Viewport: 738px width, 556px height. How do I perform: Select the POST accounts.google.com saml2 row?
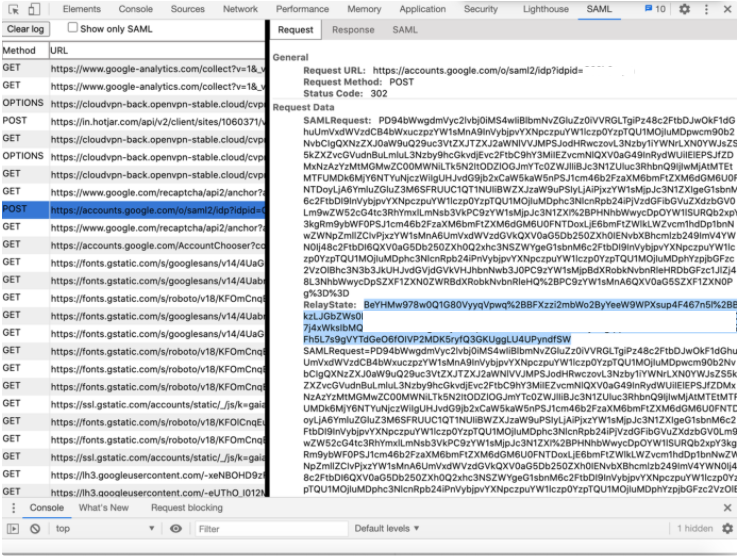pyautogui.click(x=134, y=210)
